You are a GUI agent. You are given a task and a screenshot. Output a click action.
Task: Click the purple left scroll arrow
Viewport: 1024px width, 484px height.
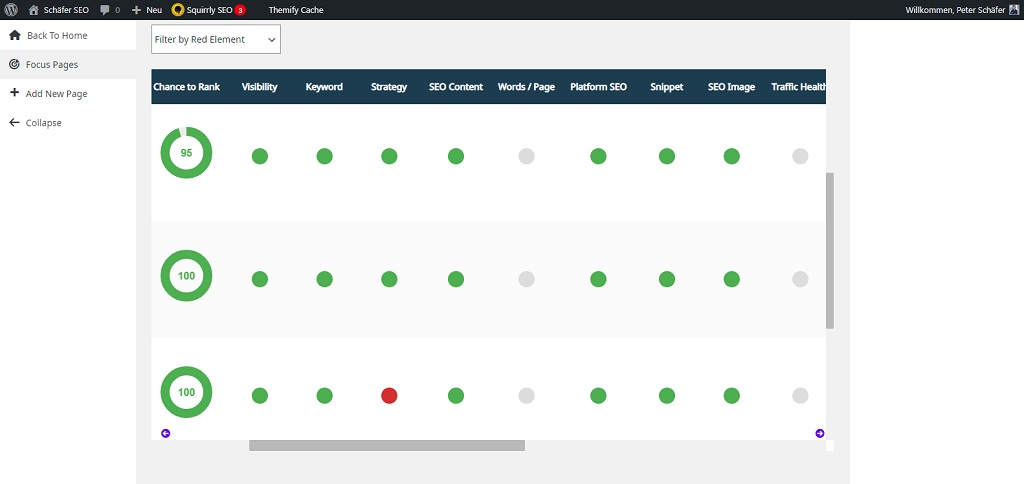tap(166, 433)
